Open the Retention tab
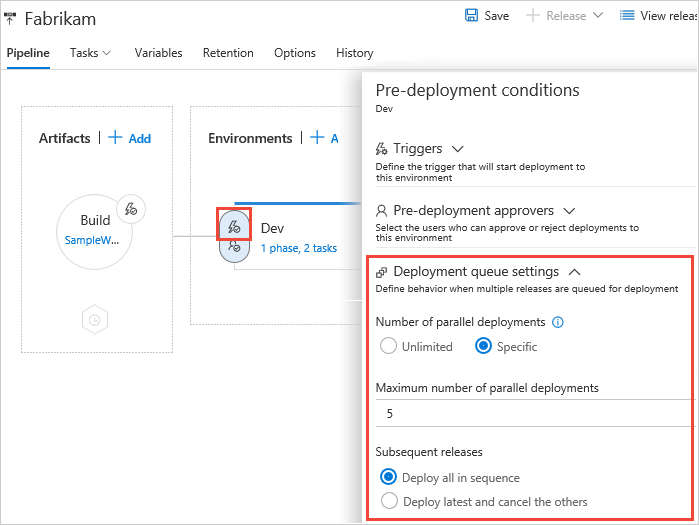 [228, 53]
